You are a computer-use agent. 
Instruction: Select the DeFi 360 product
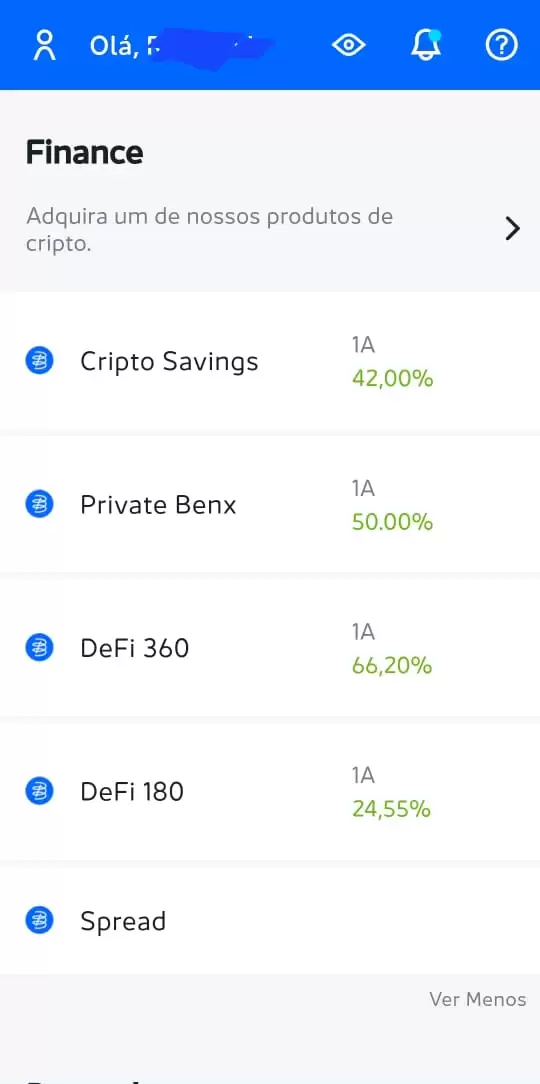coord(270,648)
